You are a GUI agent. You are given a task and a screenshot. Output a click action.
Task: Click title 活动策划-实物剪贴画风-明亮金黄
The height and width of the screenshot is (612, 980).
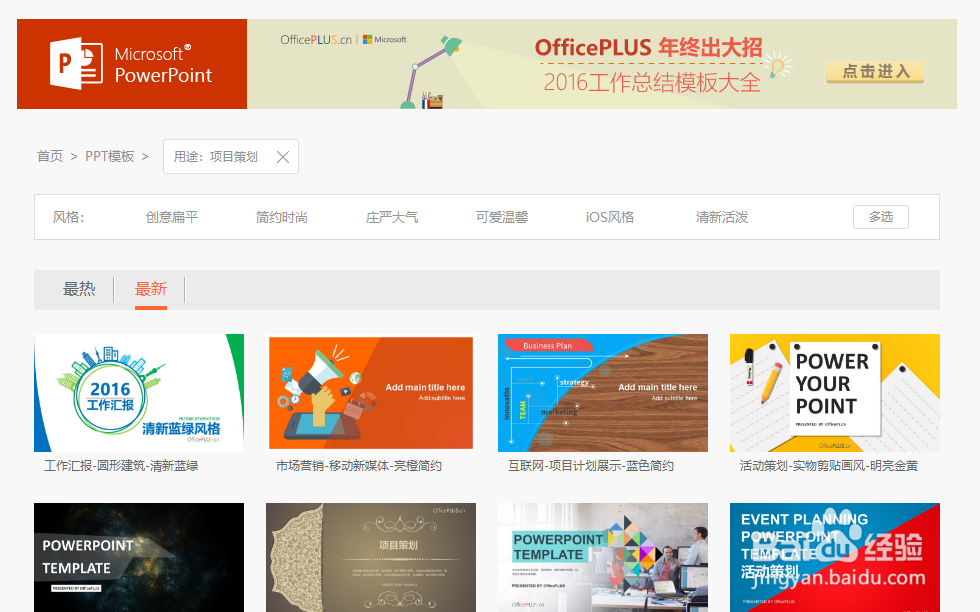click(829, 466)
